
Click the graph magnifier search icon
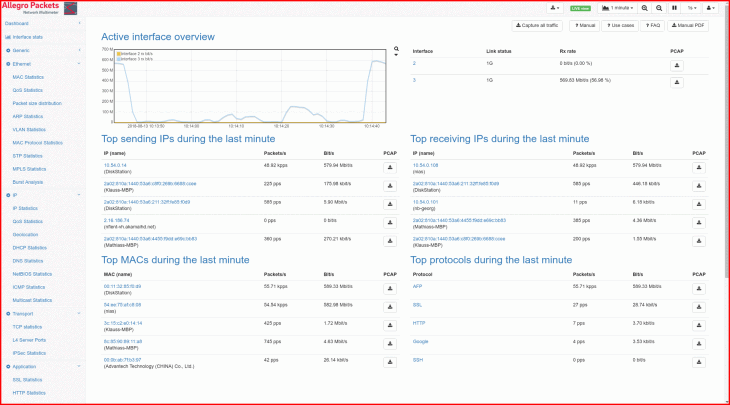click(396, 48)
